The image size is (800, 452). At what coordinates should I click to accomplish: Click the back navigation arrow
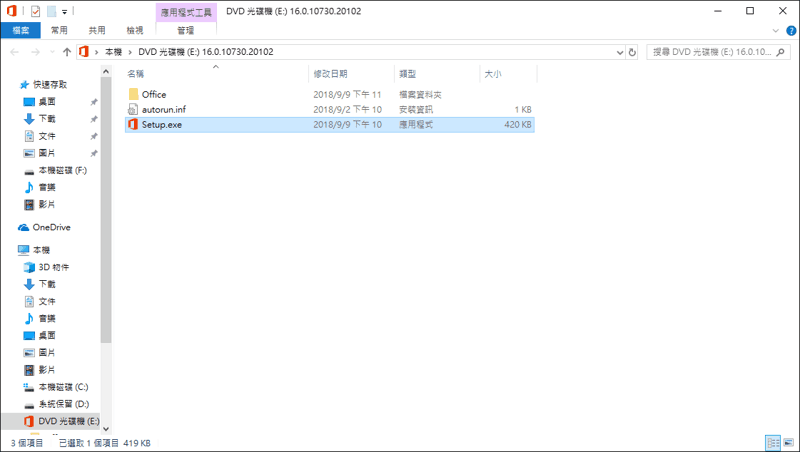[x=14, y=52]
